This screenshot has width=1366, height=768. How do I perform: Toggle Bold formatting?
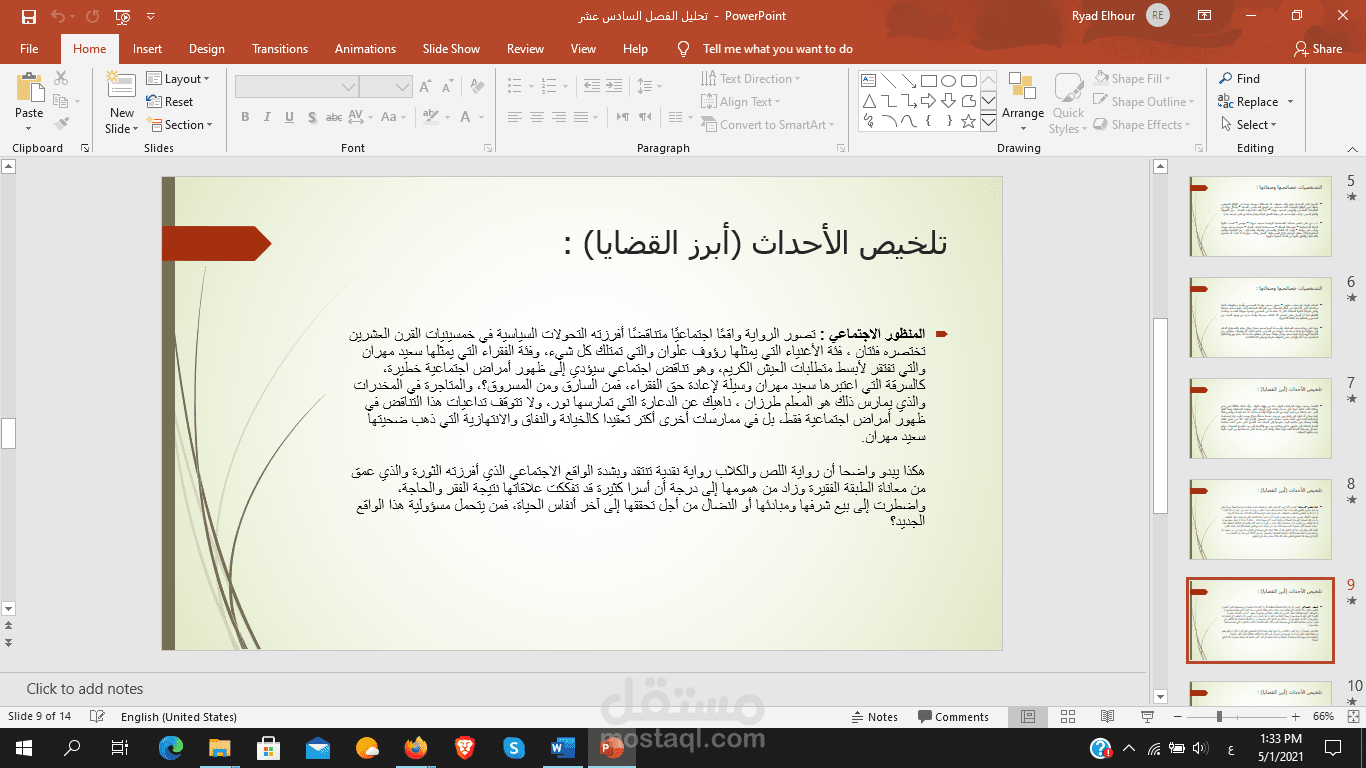(x=245, y=117)
